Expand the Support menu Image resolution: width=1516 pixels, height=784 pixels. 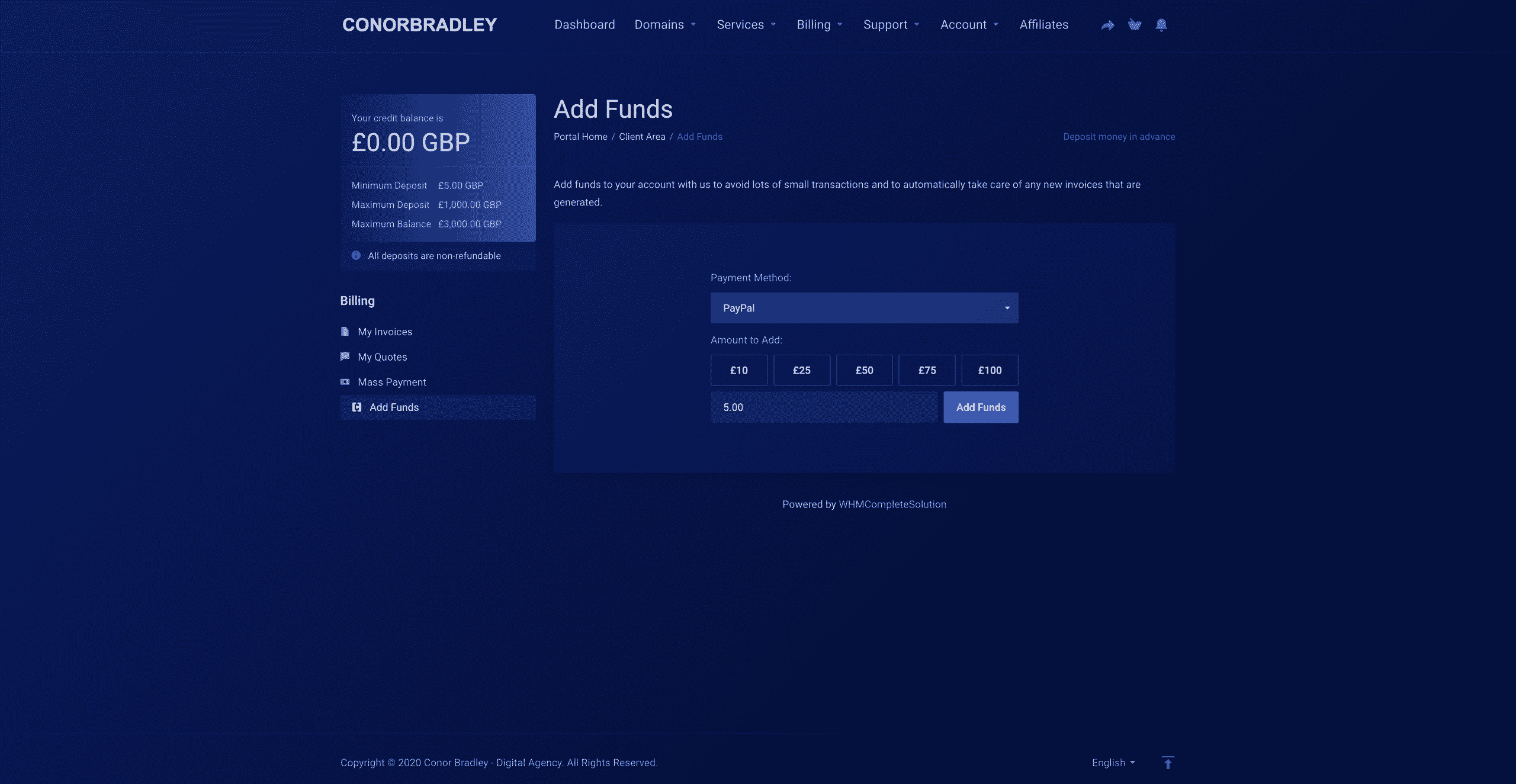click(891, 25)
